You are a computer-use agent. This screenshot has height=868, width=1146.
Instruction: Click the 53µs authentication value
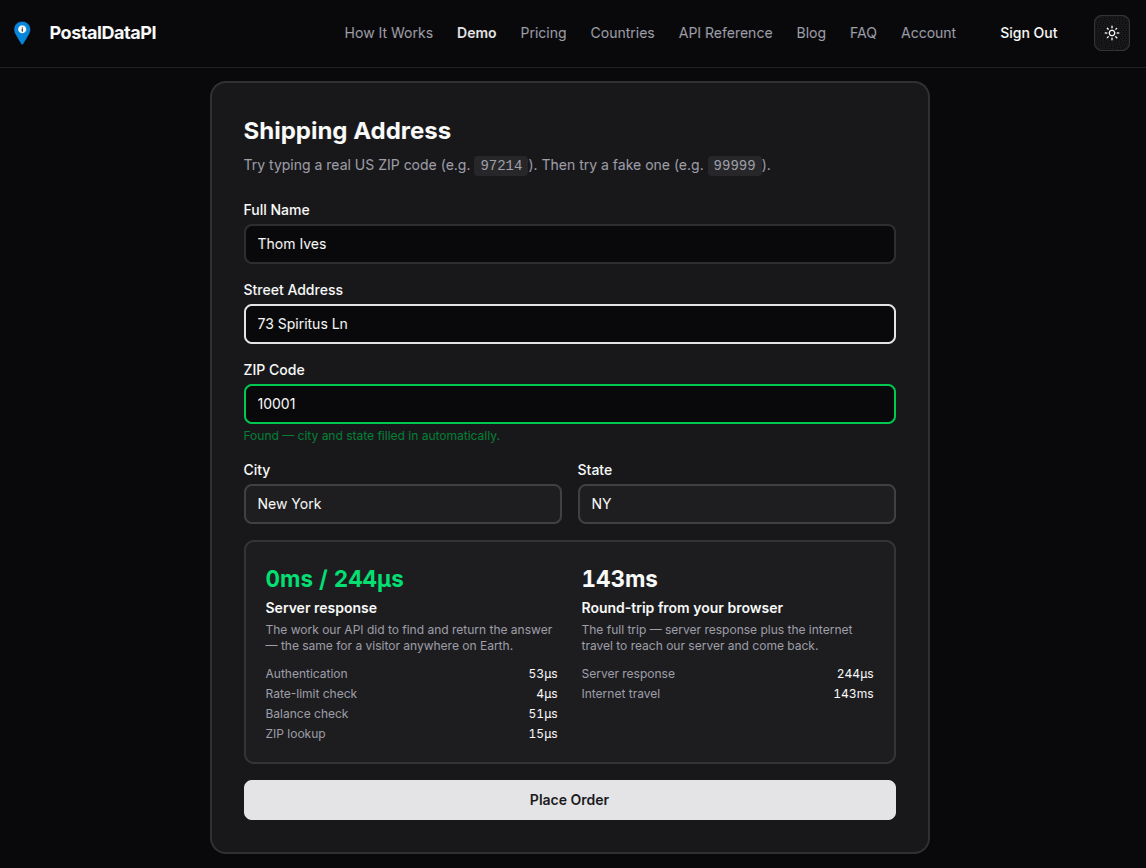point(543,674)
